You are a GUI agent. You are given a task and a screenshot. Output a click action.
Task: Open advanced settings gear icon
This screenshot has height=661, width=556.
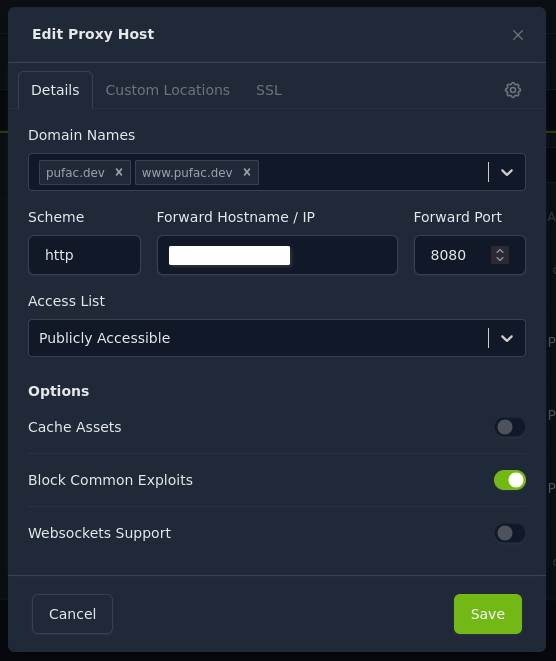coord(513,90)
